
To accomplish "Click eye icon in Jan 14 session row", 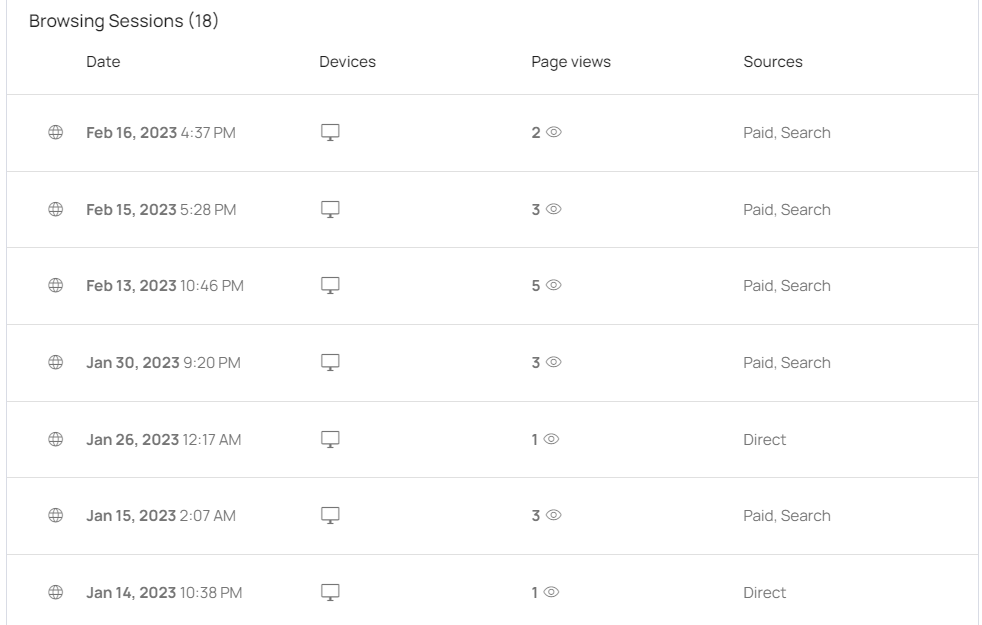I will (551, 593).
